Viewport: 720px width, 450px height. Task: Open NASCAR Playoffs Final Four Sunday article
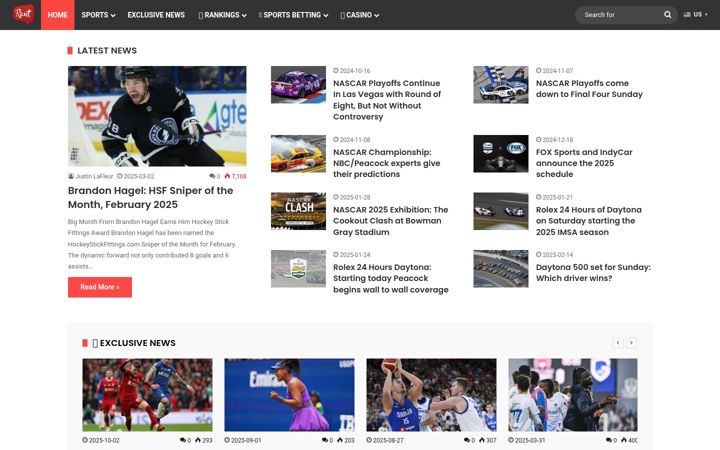(589, 89)
